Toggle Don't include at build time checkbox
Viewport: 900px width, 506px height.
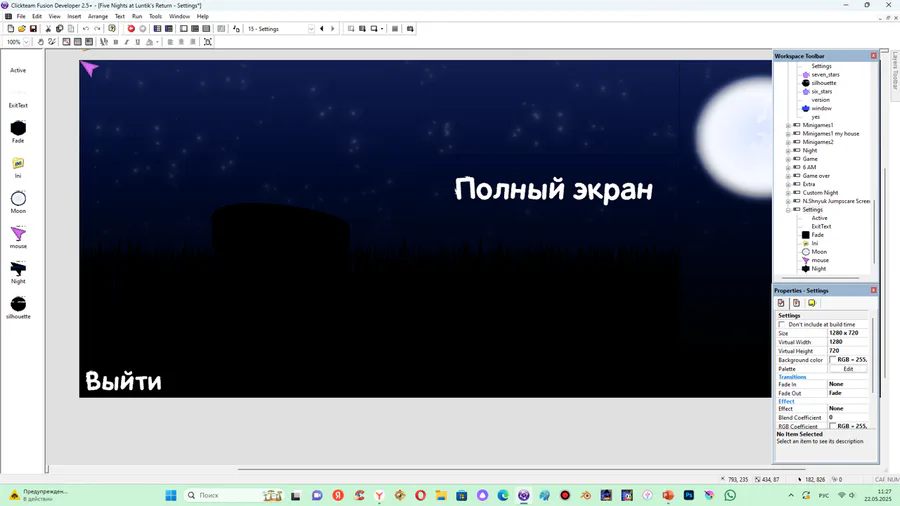click(781, 324)
